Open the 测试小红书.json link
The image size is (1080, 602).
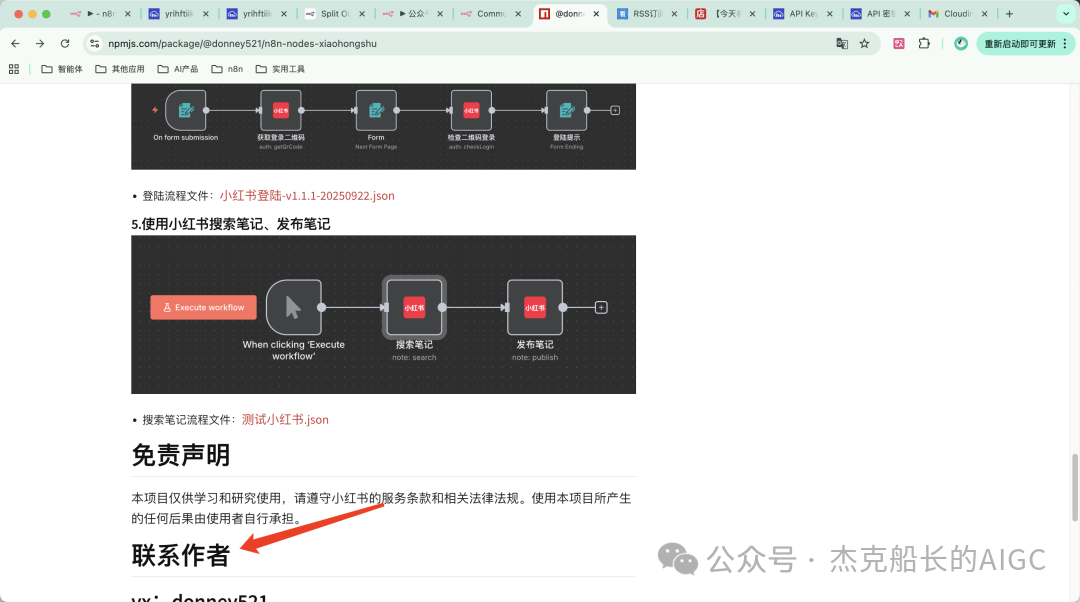pos(285,419)
